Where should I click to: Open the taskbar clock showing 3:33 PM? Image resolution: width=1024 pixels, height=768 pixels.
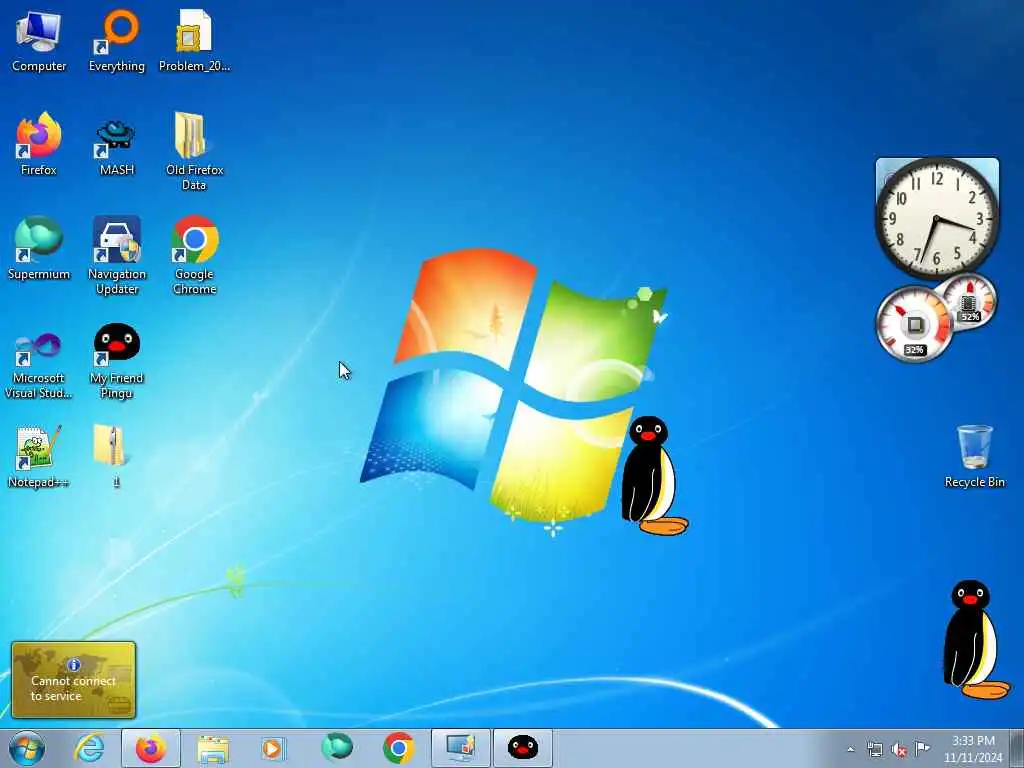(973, 749)
